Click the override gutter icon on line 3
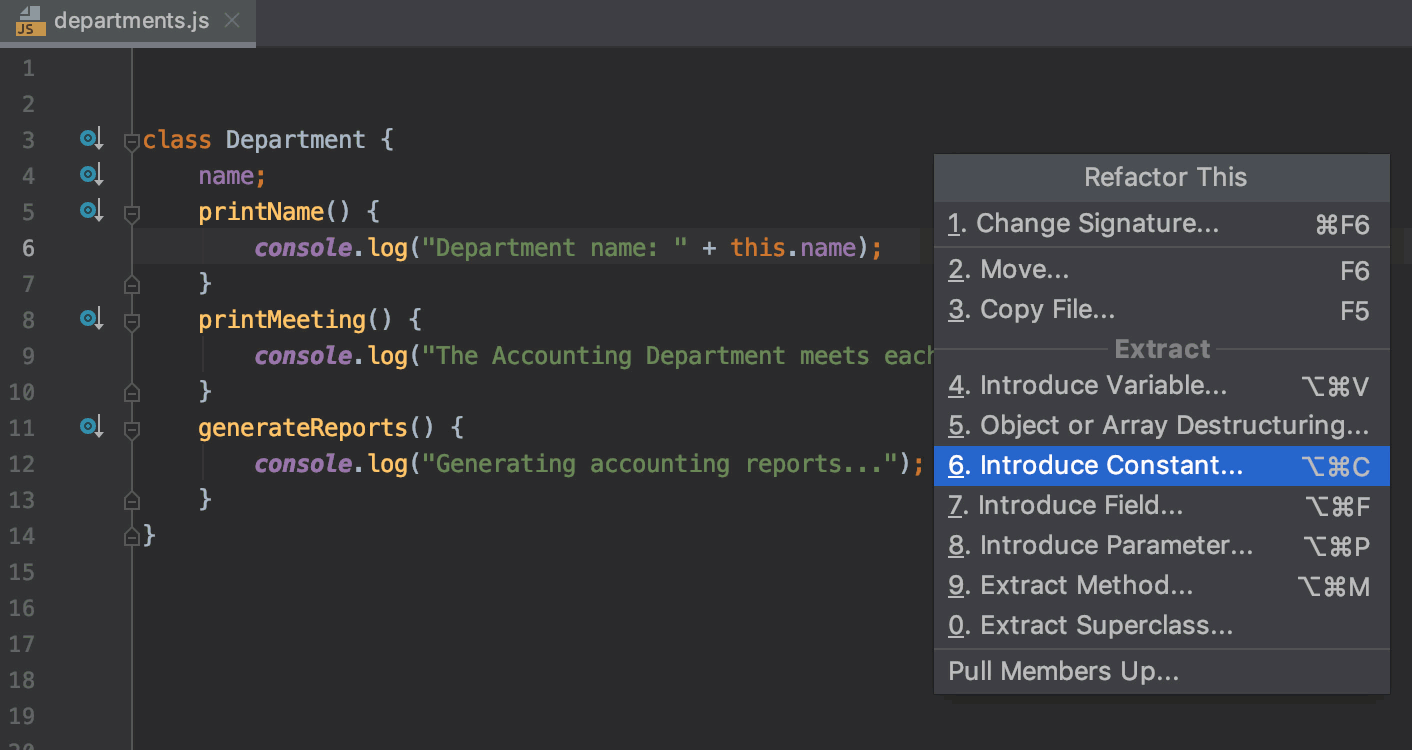Image resolution: width=1412 pixels, height=750 pixels. [x=91, y=140]
